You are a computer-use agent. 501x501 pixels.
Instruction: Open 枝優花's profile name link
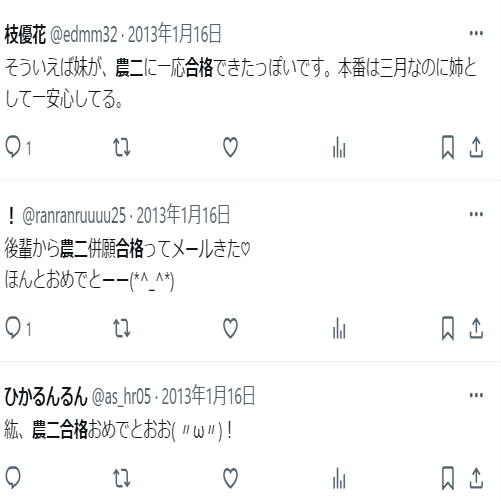(x=25, y=34)
